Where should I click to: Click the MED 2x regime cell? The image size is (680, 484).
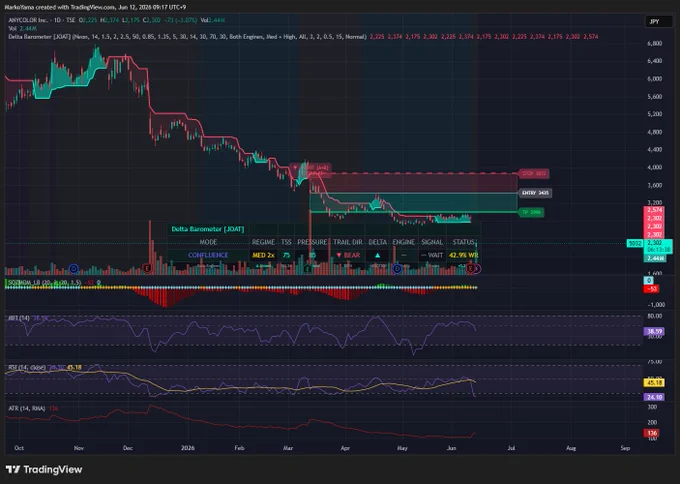(x=263, y=255)
